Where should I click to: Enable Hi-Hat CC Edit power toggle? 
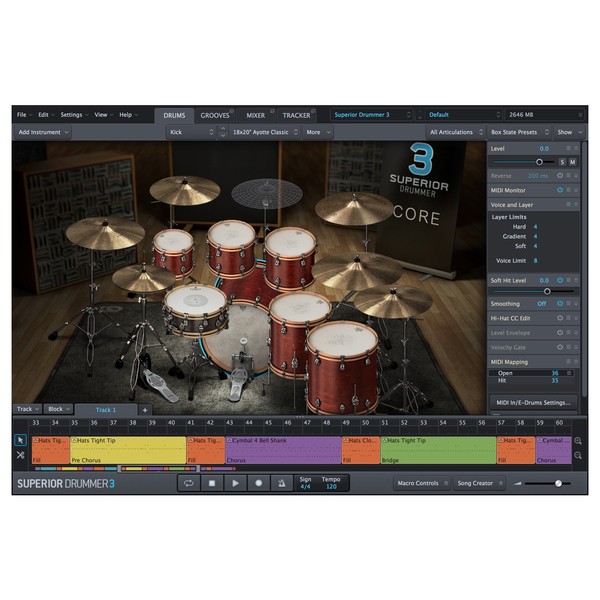coord(560,318)
